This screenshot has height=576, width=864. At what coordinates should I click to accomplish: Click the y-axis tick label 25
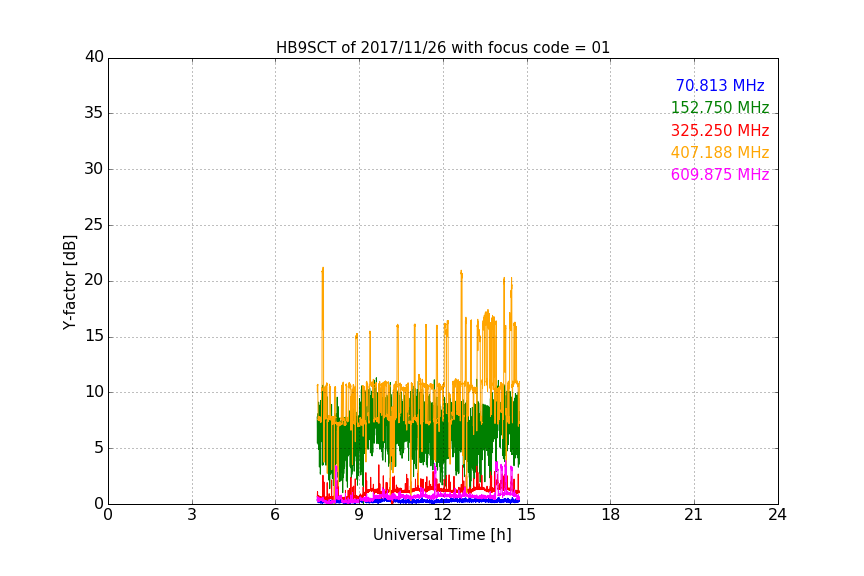(94, 225)
